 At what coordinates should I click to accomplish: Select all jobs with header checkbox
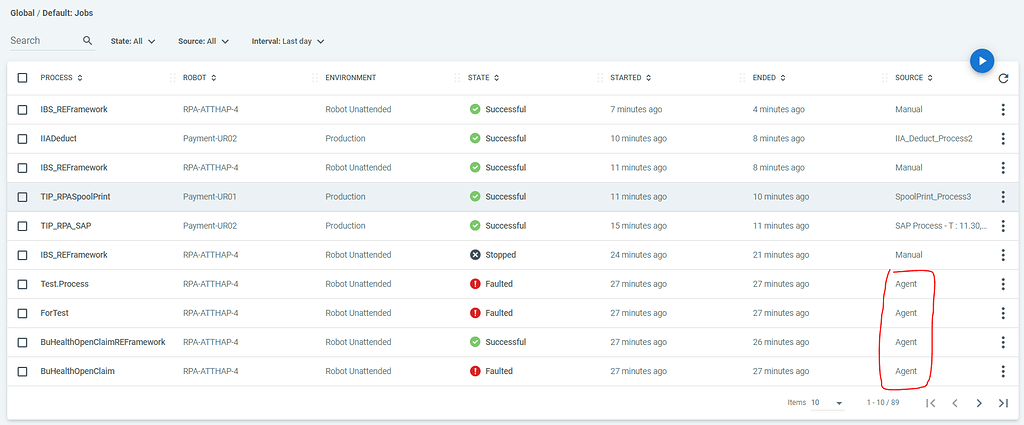(x=23, y=78)
